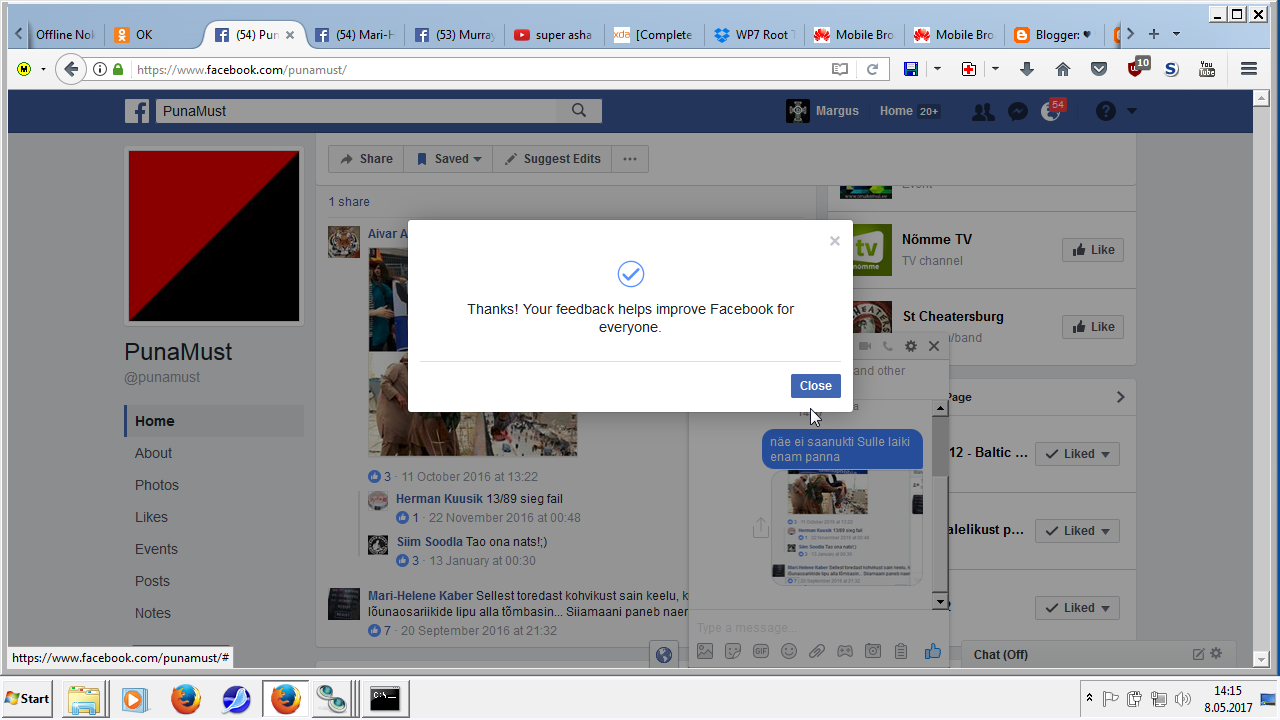This screenshot has width=1280, height=720.
Task: Open the more options ellipsis button
Action: 630,159
